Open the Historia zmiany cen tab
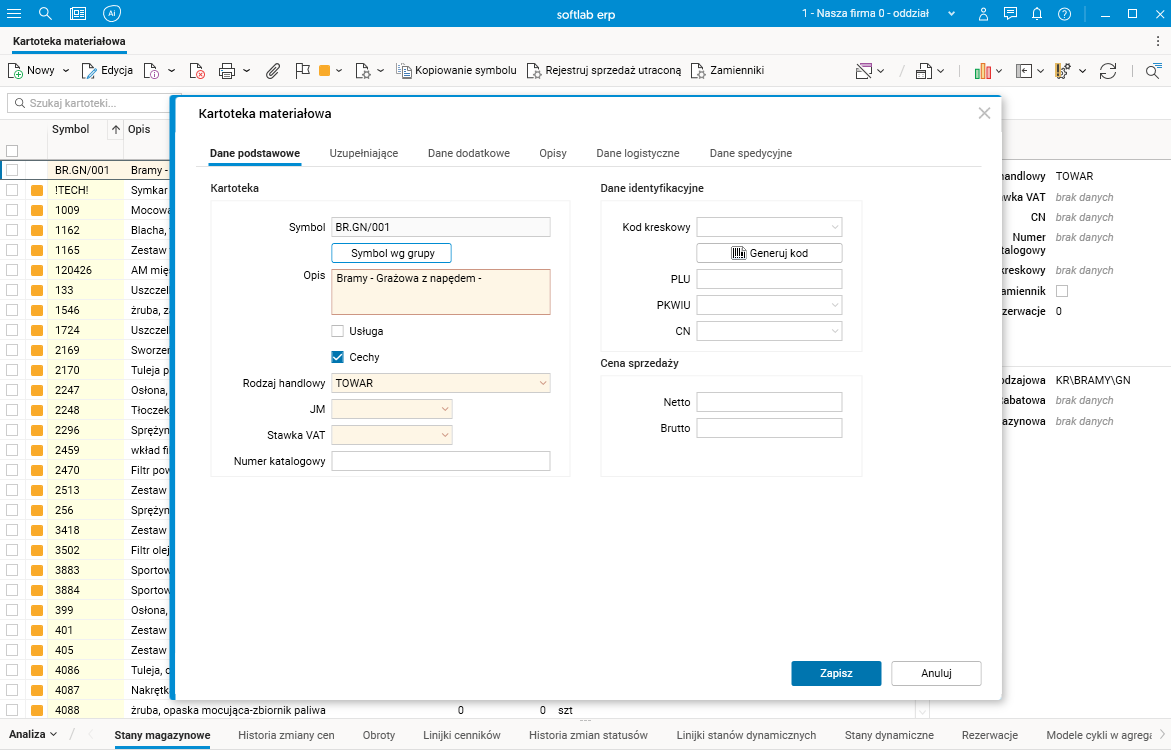 tap(286, 735)
